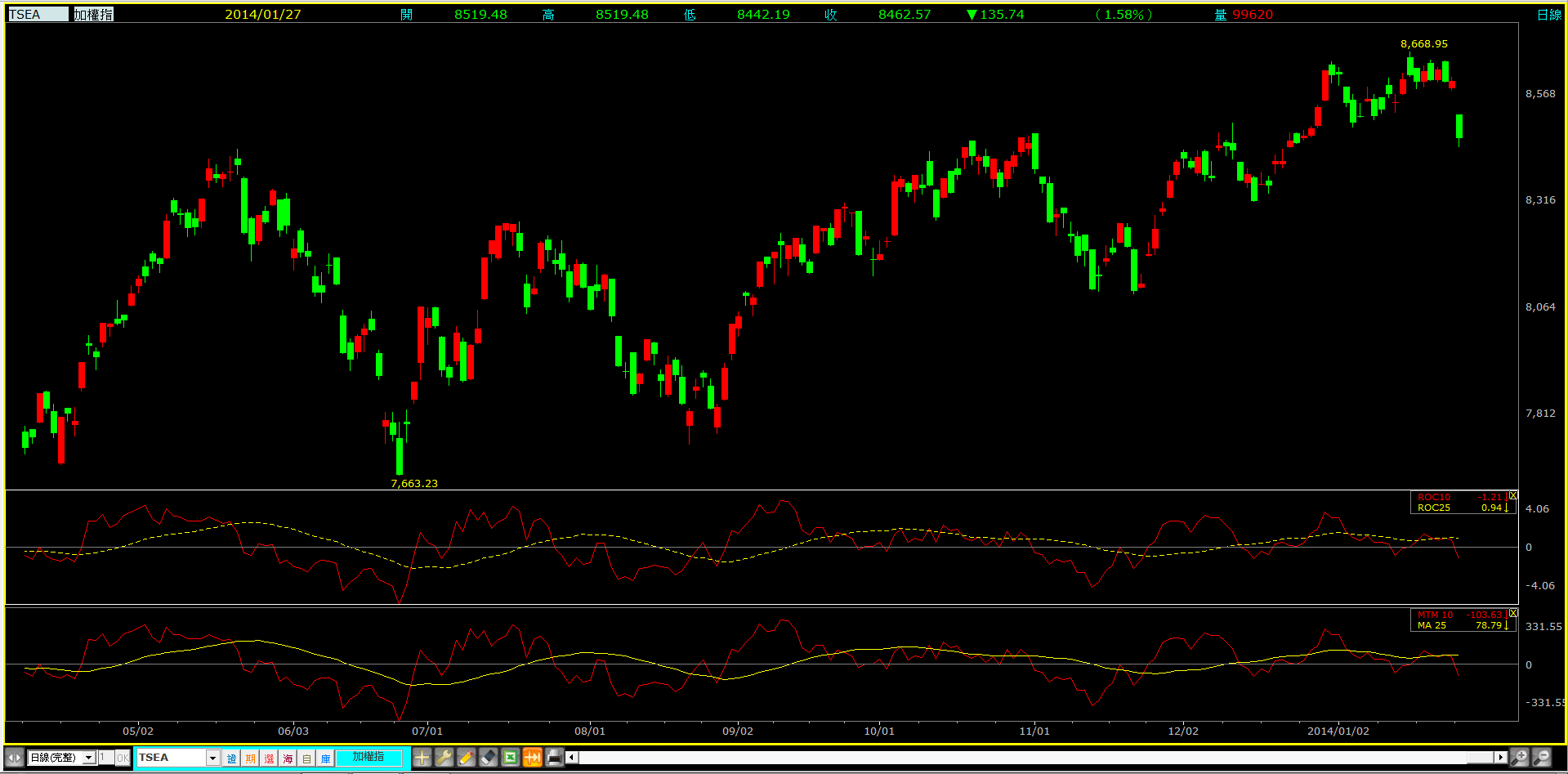Close the MTM 10 indicator panel
The height and width of the screenshot is (774, 1568).
[x=1513, y=613]
